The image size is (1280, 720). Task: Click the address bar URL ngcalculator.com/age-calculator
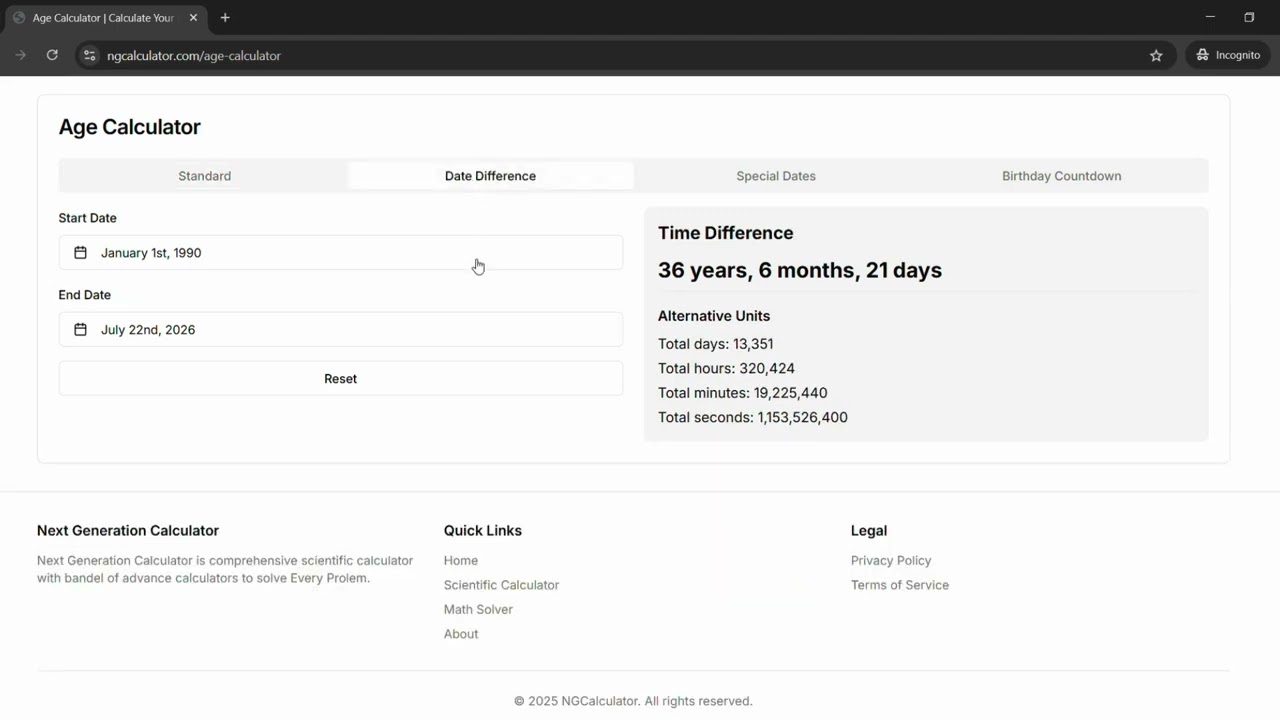(x=194, y=56)
